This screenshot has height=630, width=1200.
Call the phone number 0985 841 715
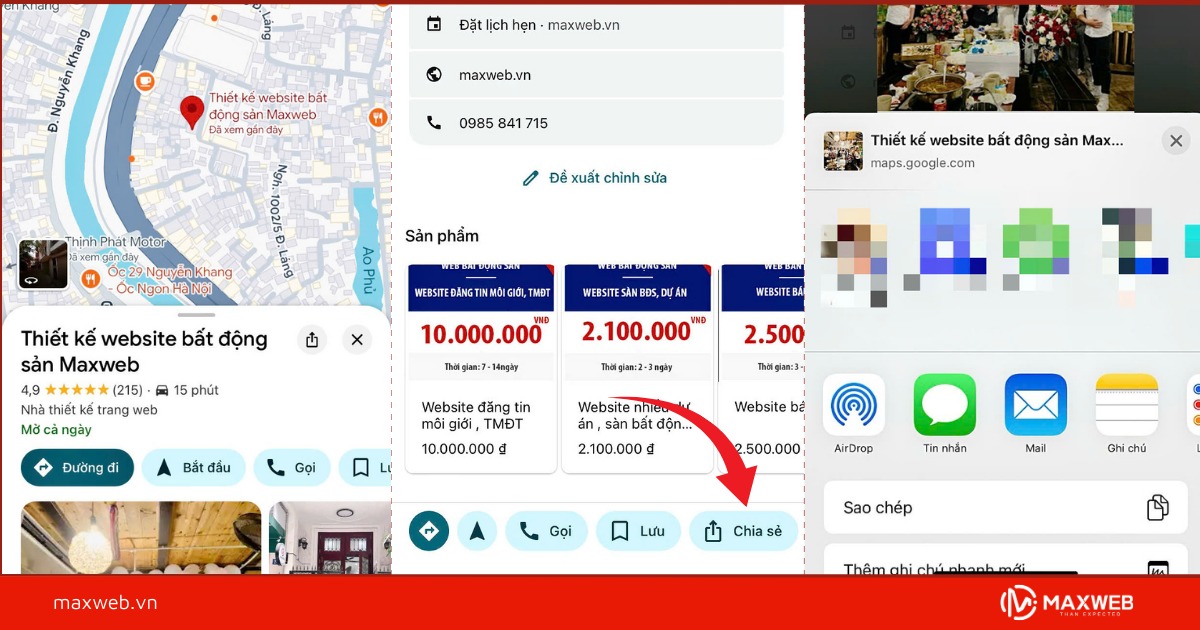click(596, 123)
